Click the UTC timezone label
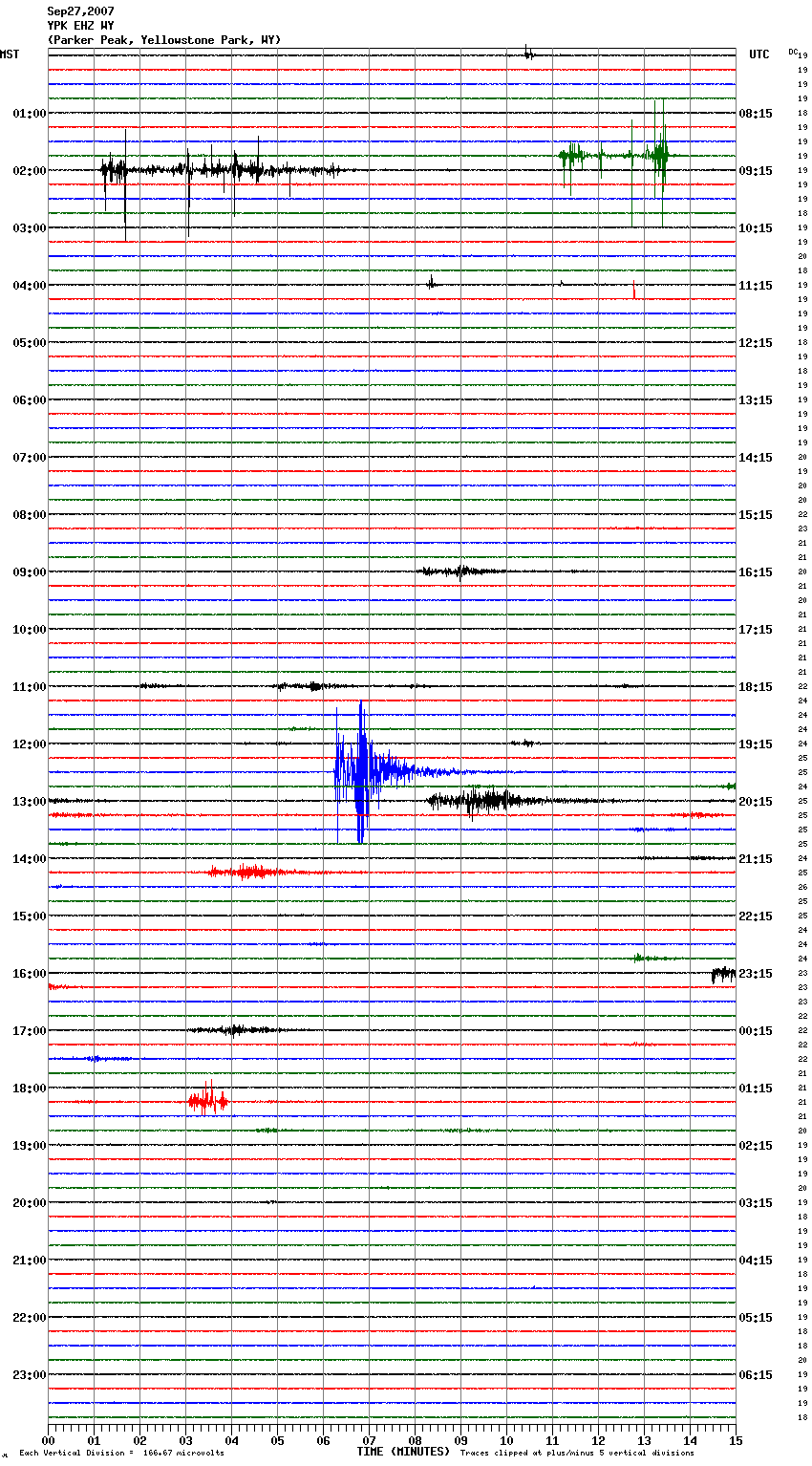Viewport: 812px width, 1466px height. [x=759, y=54]
